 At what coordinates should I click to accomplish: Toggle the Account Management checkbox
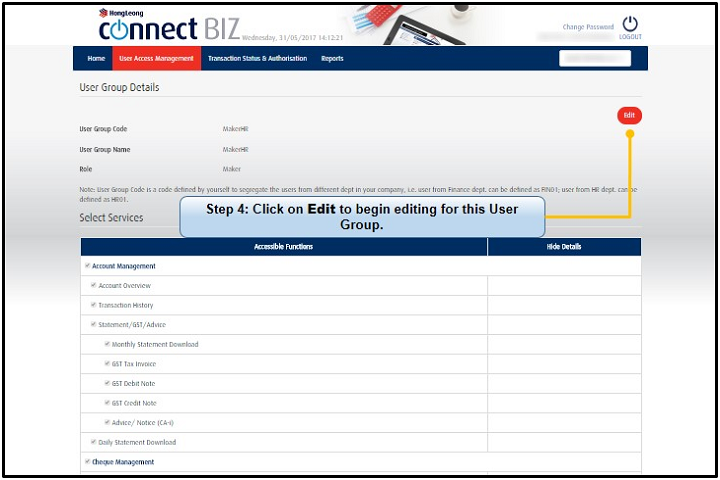click(x=87, y=266)
